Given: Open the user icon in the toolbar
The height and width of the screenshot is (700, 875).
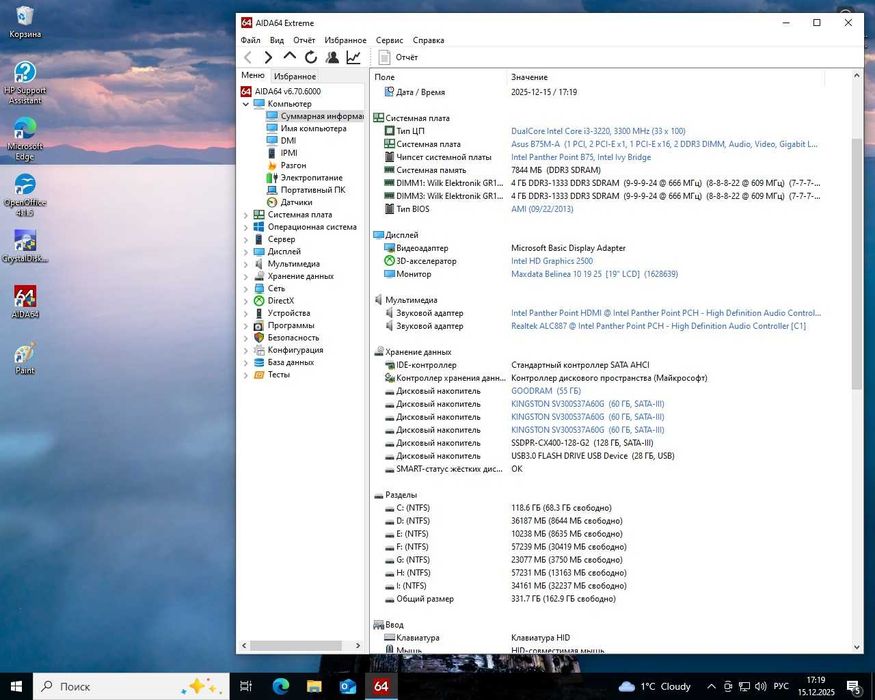Looking at the screenshot, I should pos(332,57).
